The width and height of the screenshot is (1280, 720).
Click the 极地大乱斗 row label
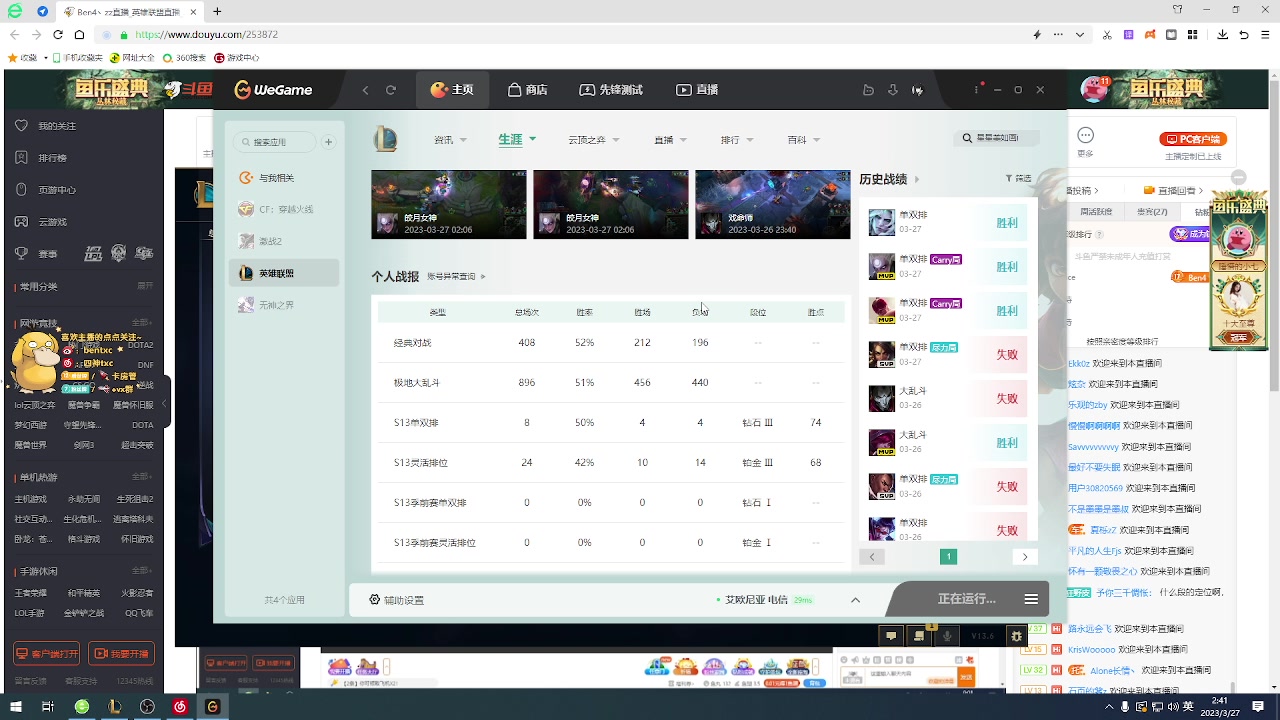pyautogui.click(x=416, y=383)
